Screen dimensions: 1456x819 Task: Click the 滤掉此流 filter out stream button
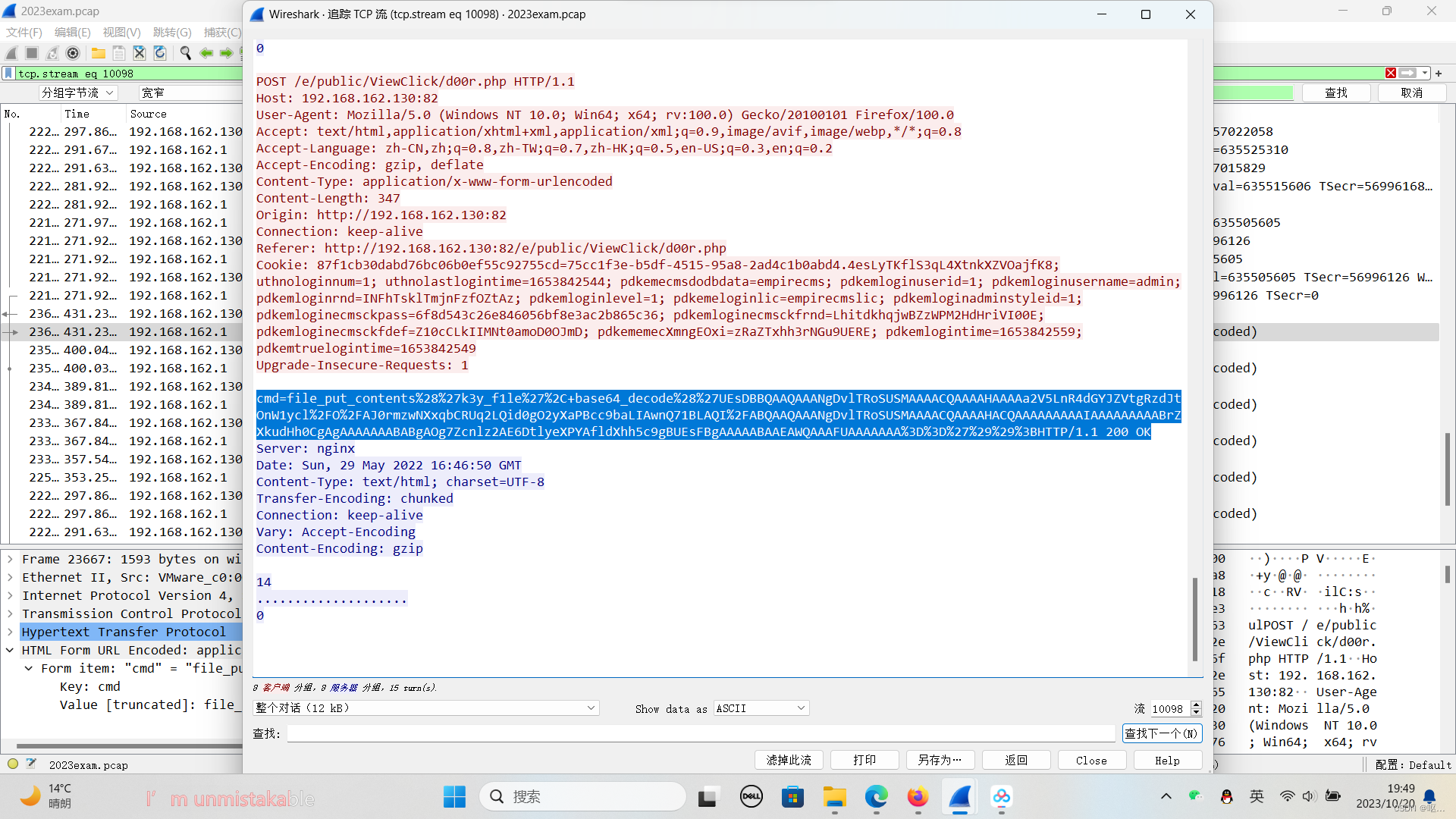[x=789, y=760]
